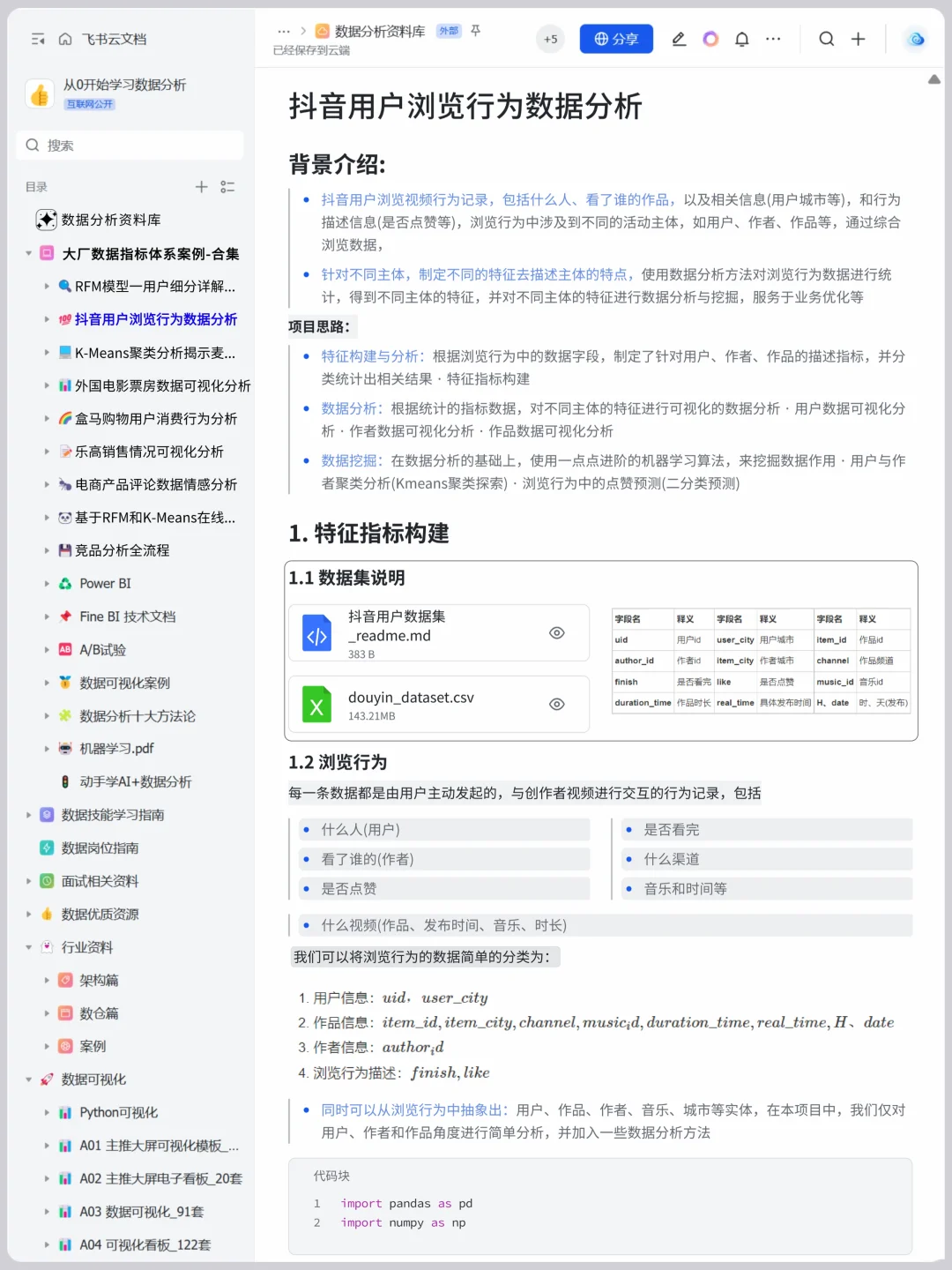Image resolution: width=952 pixels, height=1270 pixels.
Task: Open A04 可视化看板_122套 item
Action: 145,1245
